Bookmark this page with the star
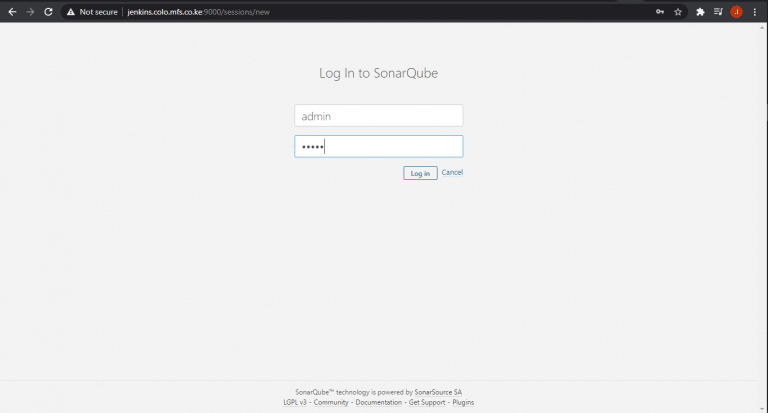The width and height of the screenshot is (768, 413). click(678, 12)
